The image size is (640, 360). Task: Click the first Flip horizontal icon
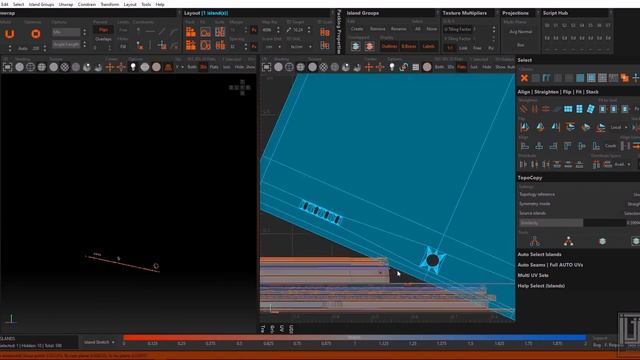(x=524, y=127)
